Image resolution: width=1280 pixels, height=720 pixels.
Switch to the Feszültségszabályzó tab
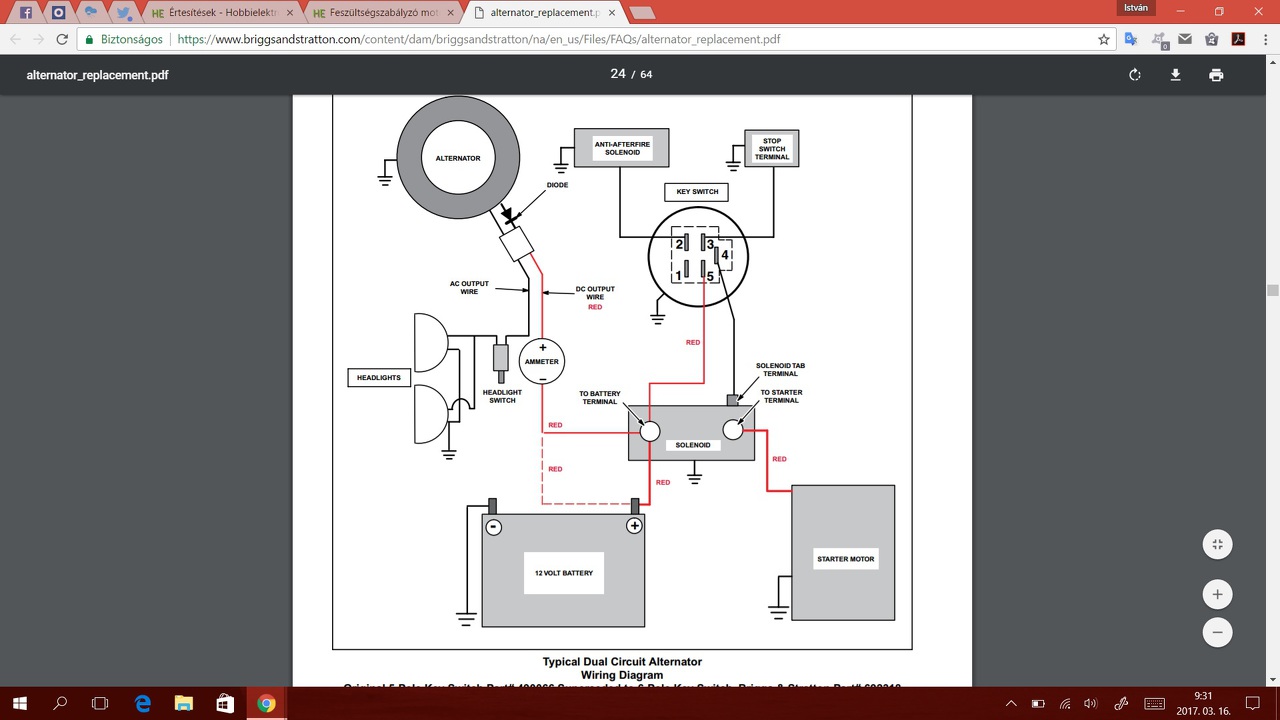pyautogui.click(x=380, y=13)
